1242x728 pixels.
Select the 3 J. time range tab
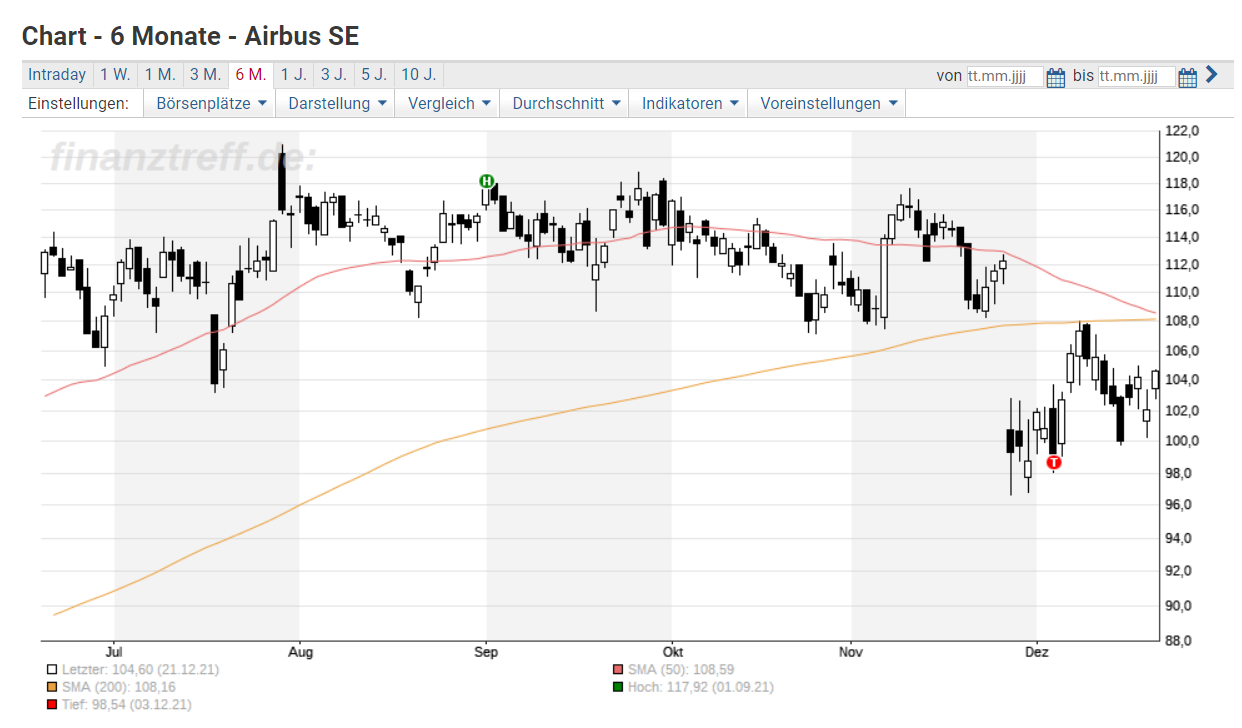pyautogui.click(x=334, y=75)
